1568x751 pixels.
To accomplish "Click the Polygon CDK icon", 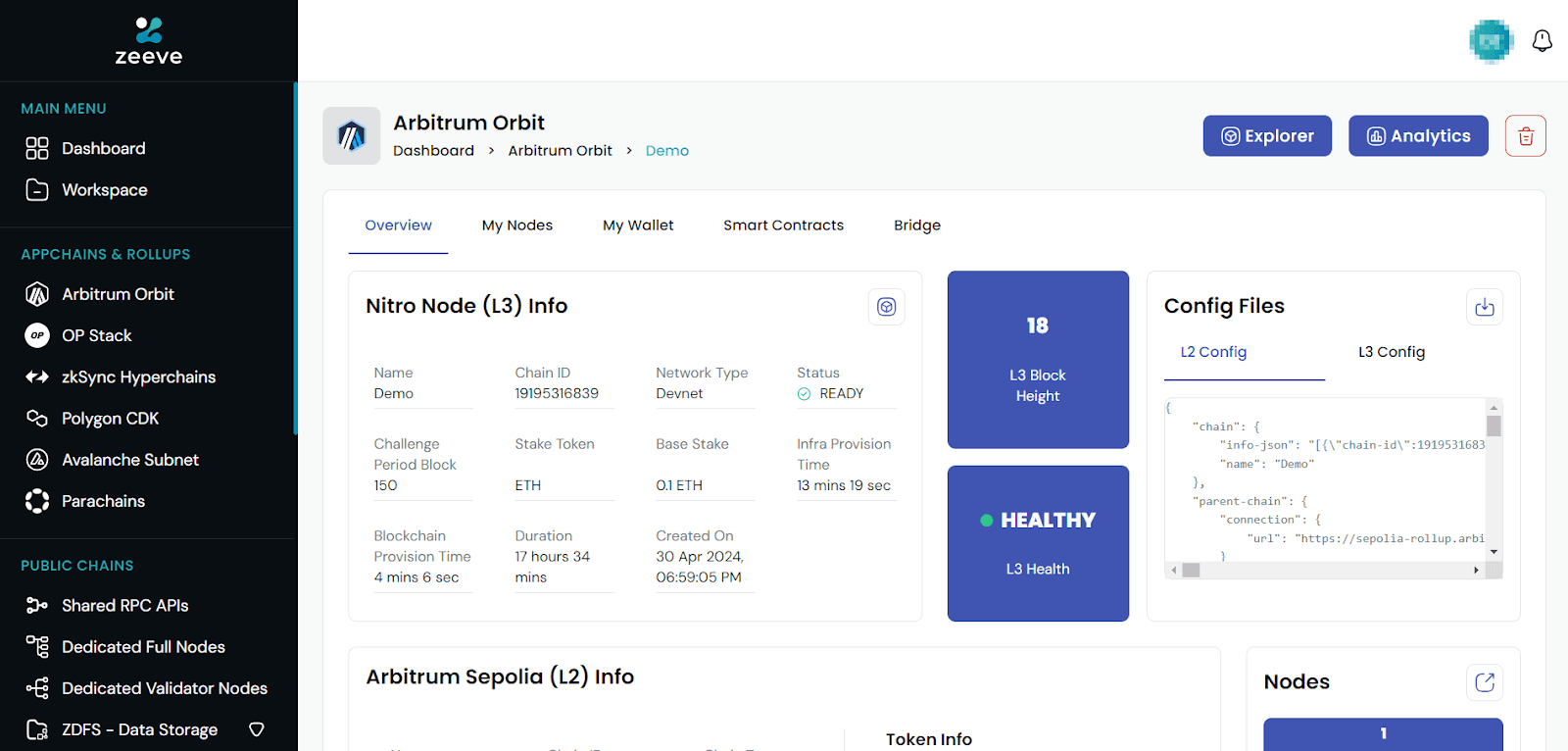I will (x=37, y=419).
